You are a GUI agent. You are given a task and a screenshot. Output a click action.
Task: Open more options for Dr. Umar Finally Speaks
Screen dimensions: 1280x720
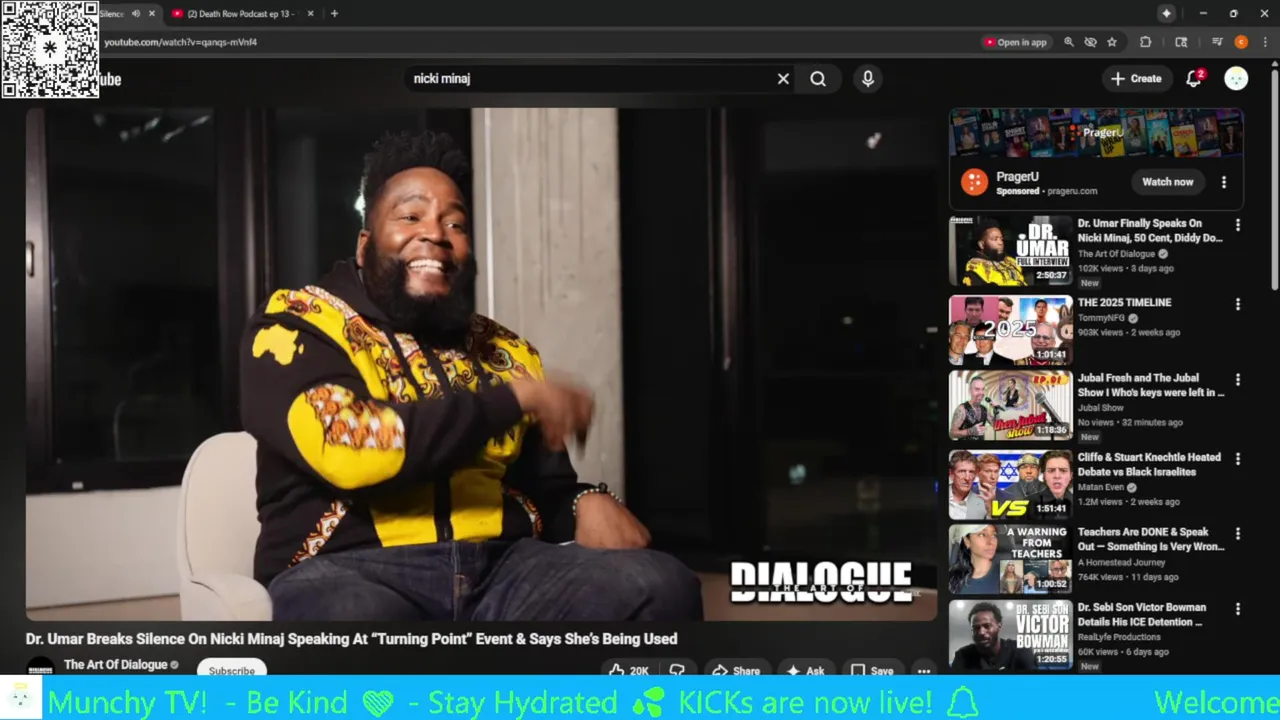(x=1238, y=225)
